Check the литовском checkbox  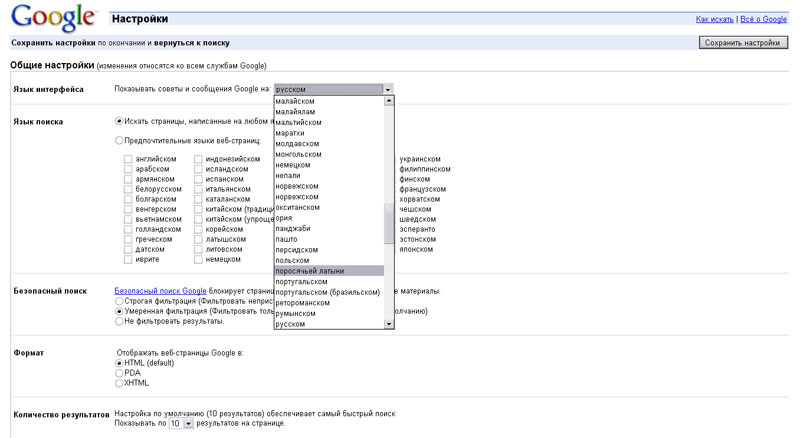click(x=198, y=250)
